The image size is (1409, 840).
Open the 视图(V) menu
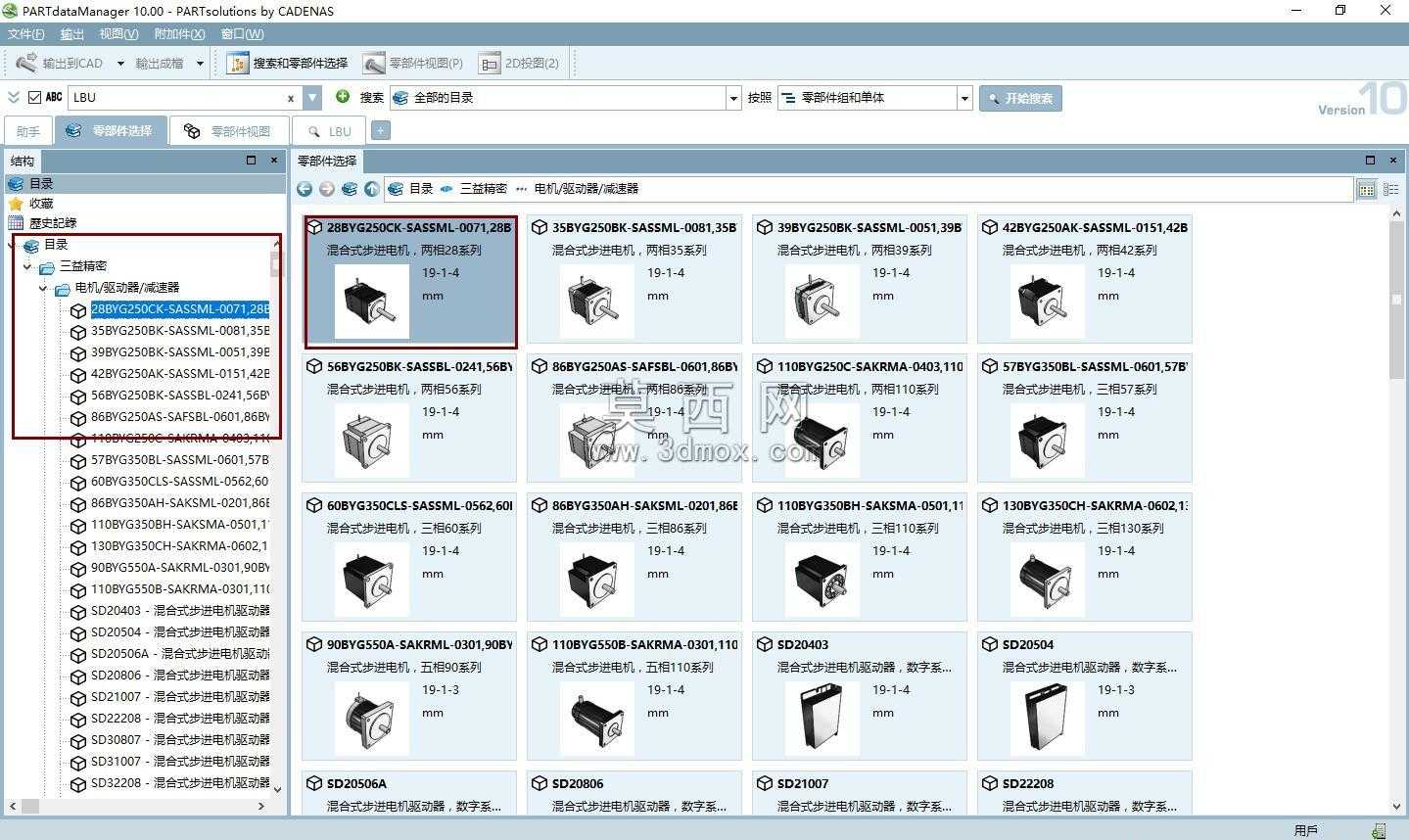point(118,34)
